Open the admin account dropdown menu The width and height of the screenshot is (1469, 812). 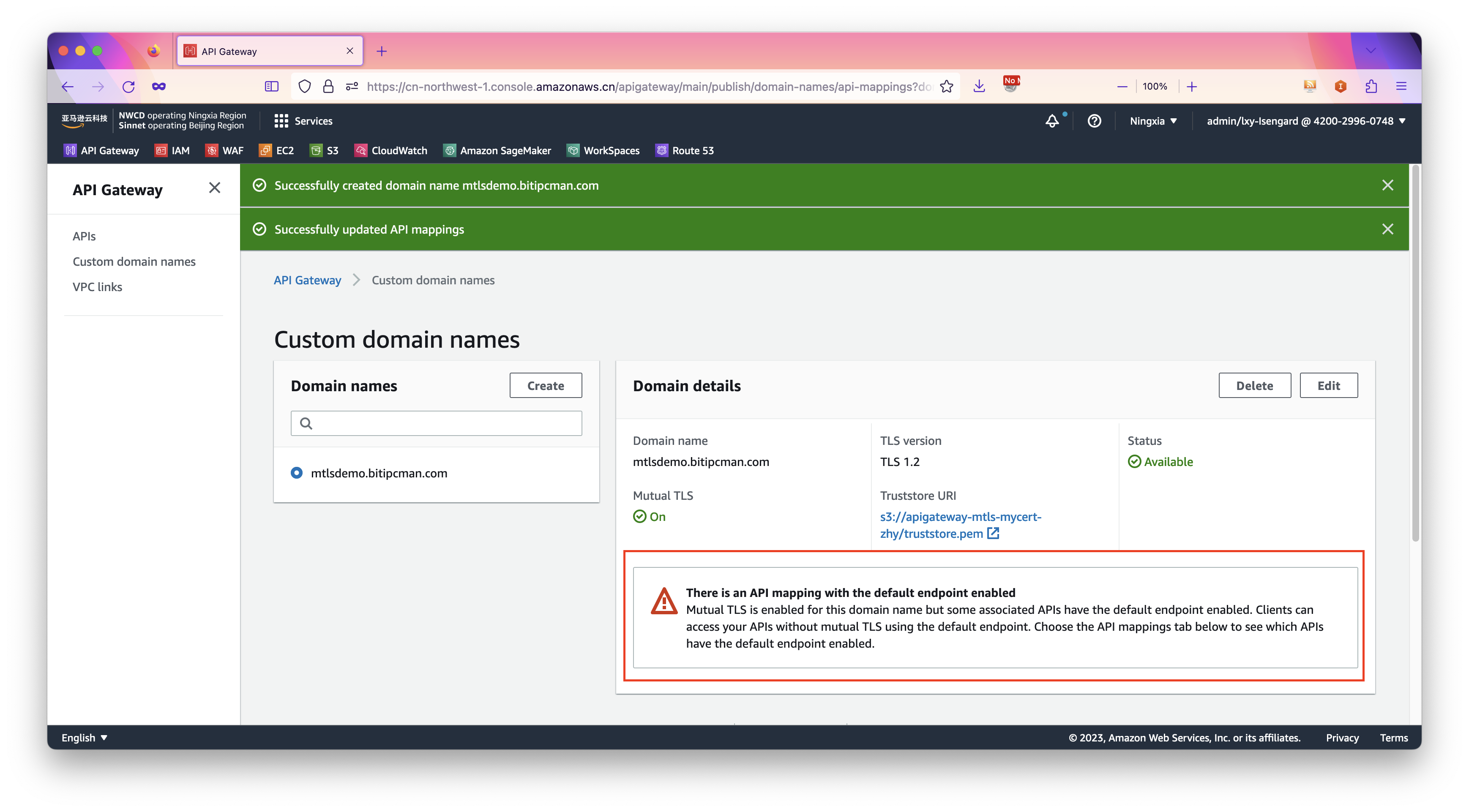tap(1305, 121)
